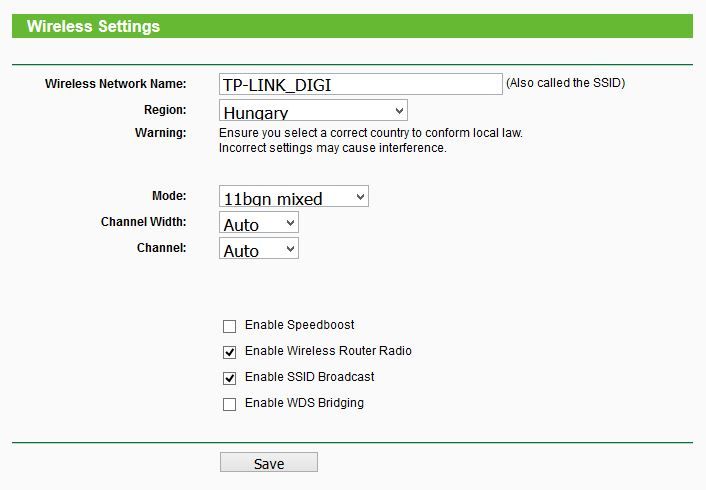Screen dimensions: 706x490
Task: Uncheck the Enable SSID Broadcast checkbox
Action: tap(230, 378)
